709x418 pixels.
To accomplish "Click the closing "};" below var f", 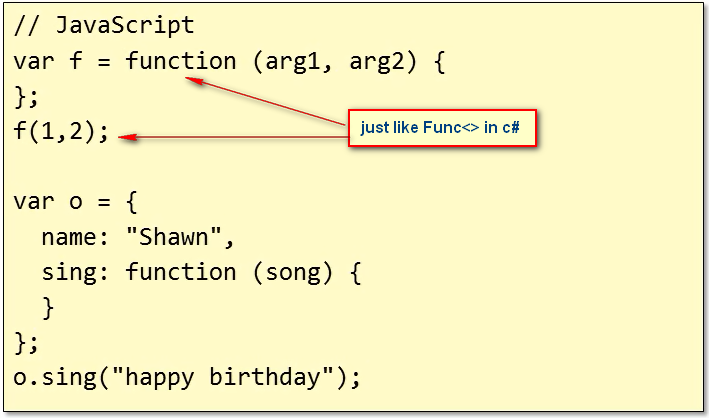I will (26, 96).
